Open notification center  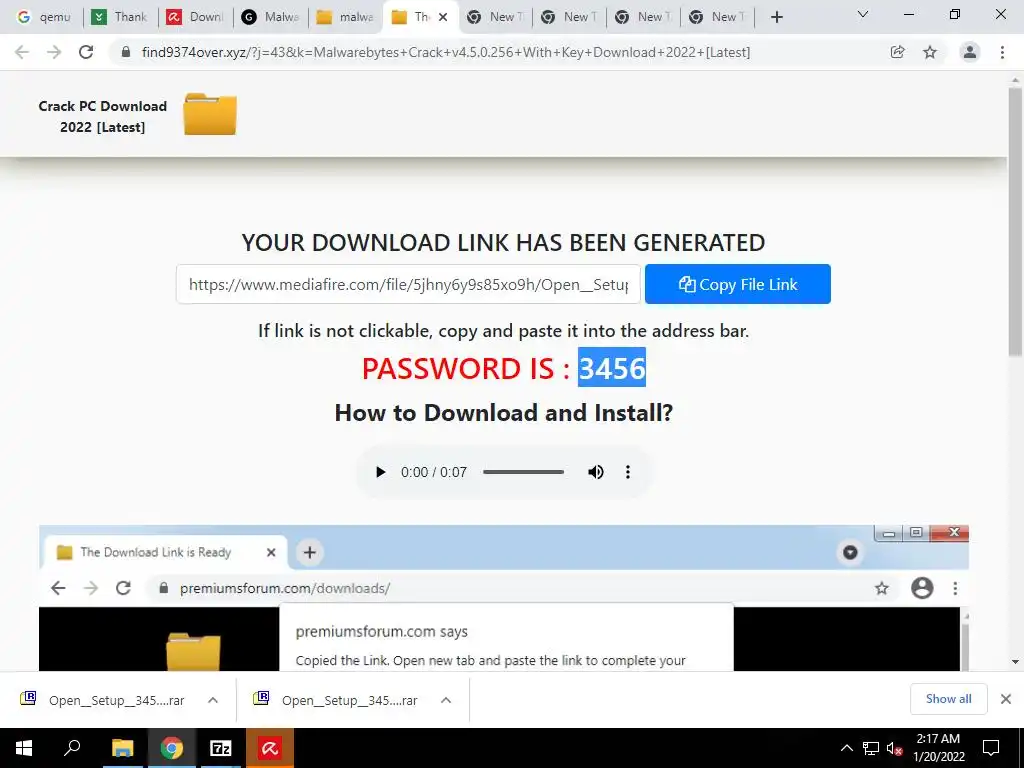click(991, 748)
